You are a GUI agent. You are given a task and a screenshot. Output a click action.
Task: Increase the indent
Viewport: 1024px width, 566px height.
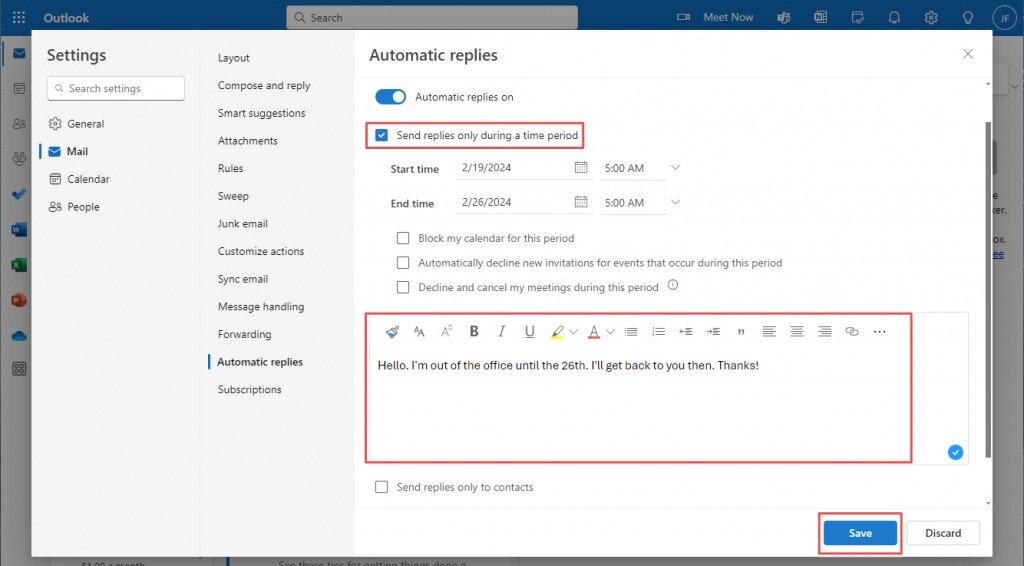pyautogui.click(x=713, y=332)
